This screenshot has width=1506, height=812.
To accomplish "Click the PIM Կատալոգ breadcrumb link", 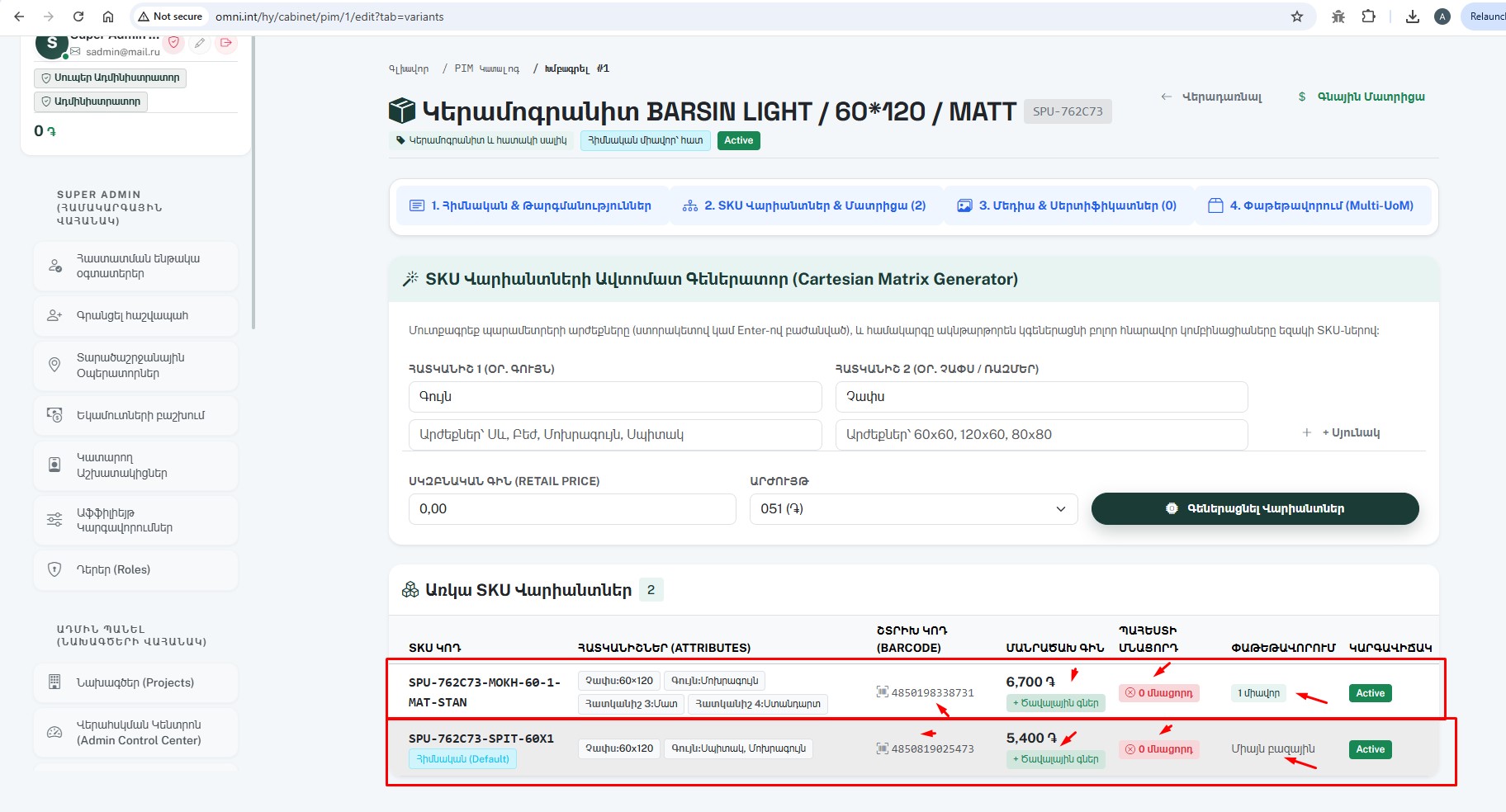I will (x=487, y=68).
